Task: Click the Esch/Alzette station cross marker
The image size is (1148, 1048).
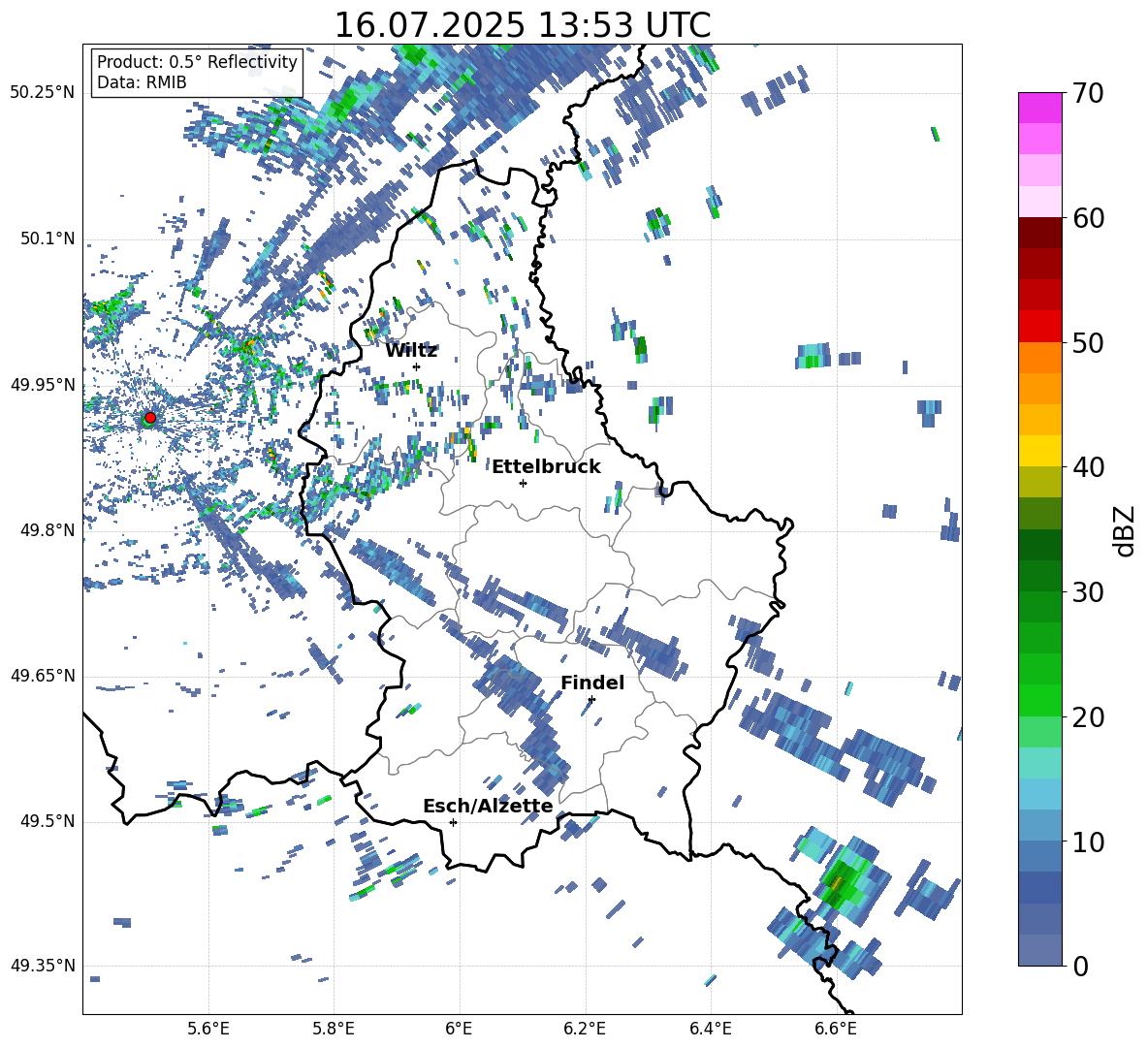Action: tap(453, 822)
